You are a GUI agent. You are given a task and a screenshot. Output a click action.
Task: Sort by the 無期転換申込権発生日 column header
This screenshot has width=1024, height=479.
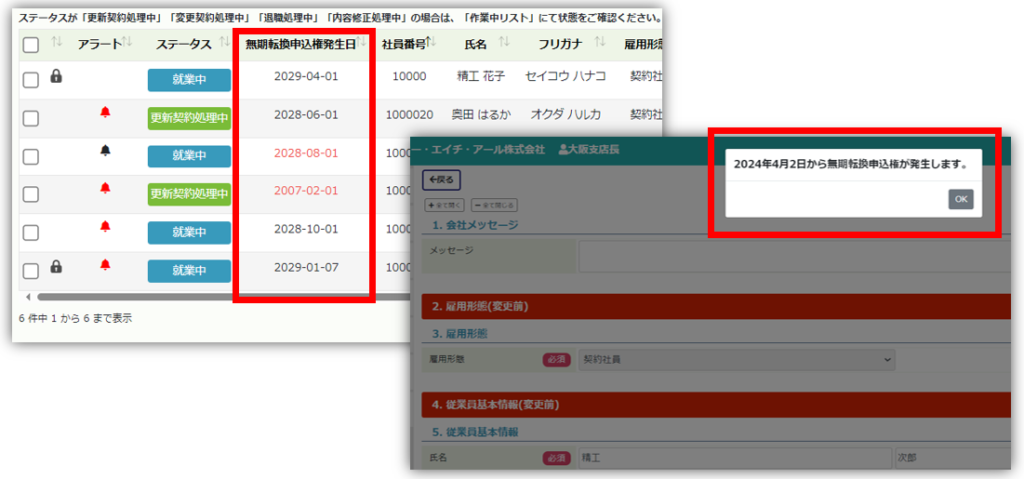[x=301, y=44]
